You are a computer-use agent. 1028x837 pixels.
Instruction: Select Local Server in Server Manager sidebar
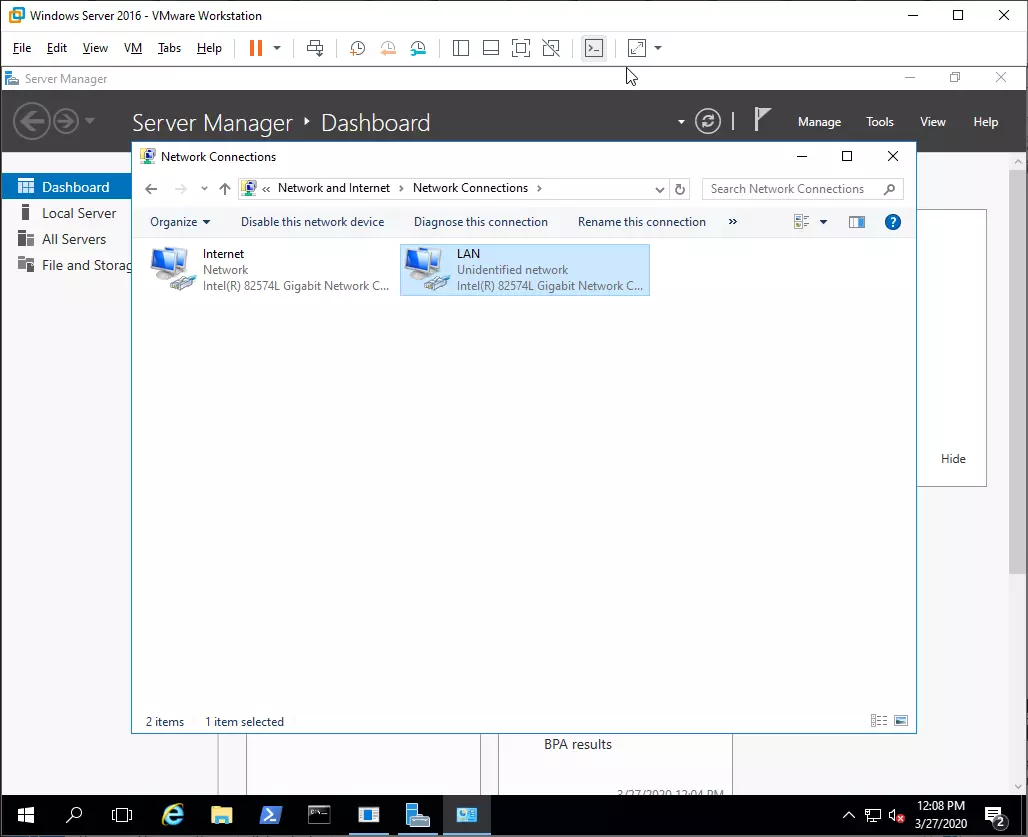coord(67,213)
